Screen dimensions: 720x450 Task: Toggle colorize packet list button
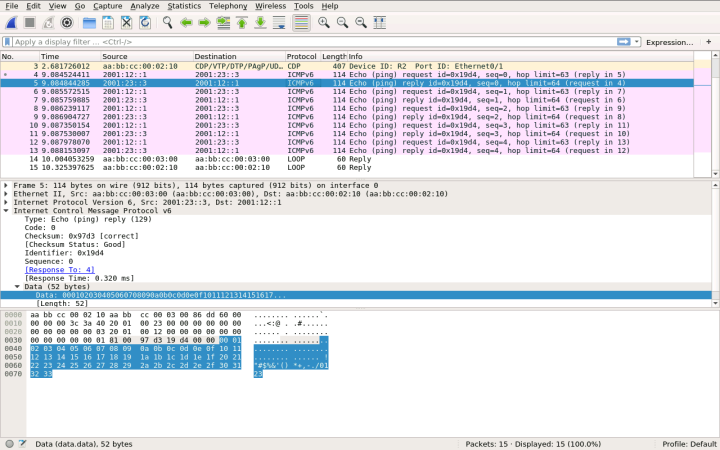[300, 22]
